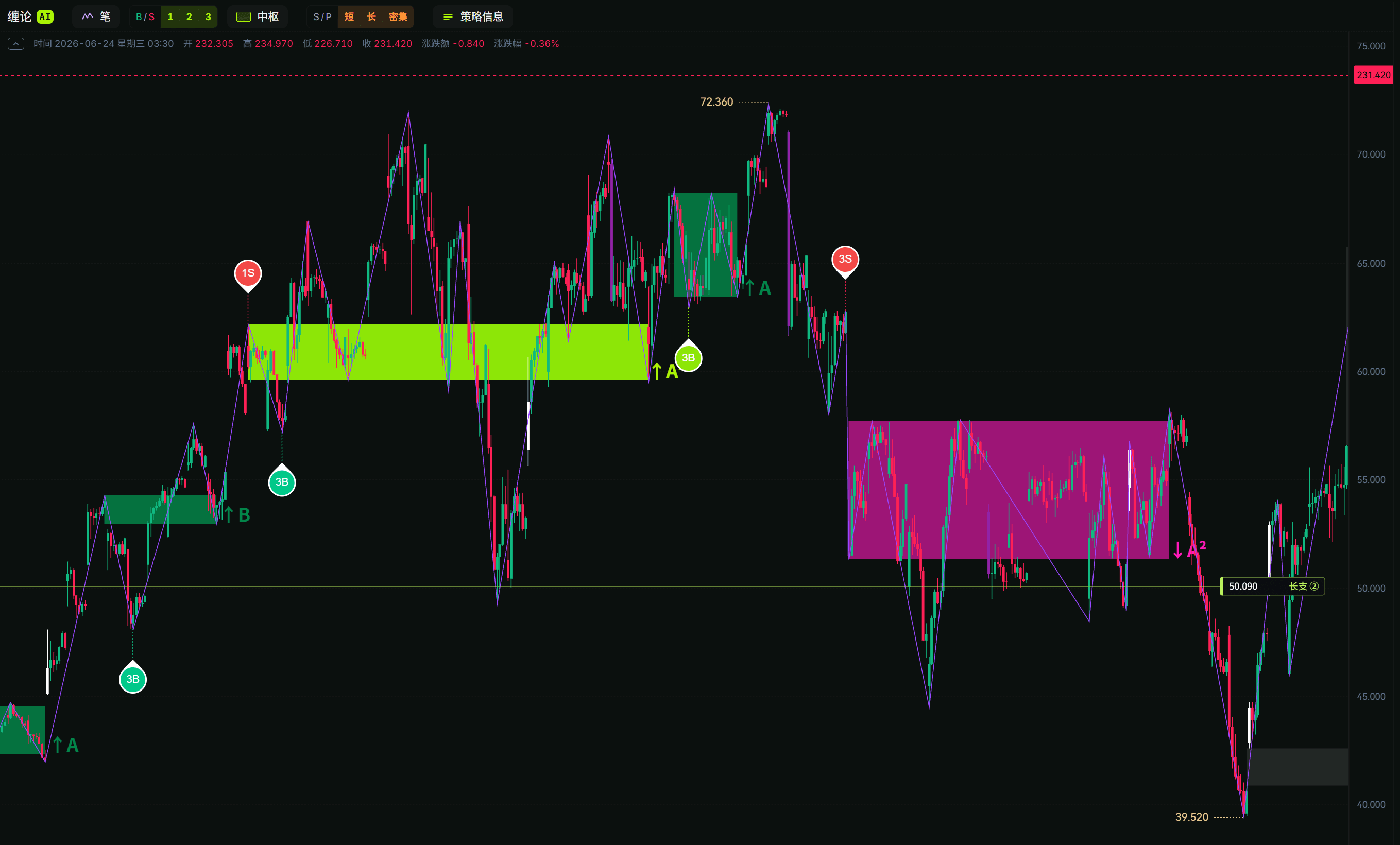Click the lime-green pivot zone rectangle
Image resolution: width=1400 pixels, height=845 pixels.
(x=448, y=352)
